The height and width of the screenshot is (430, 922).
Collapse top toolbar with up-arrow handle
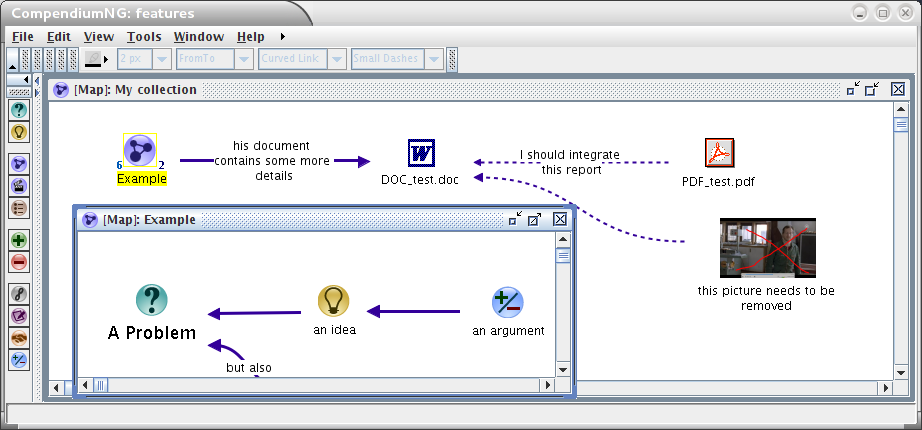[12, 59]
